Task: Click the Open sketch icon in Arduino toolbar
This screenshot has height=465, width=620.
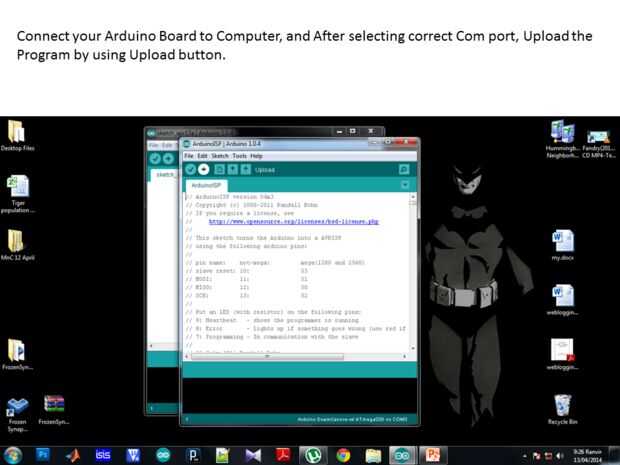Action: 232,170
